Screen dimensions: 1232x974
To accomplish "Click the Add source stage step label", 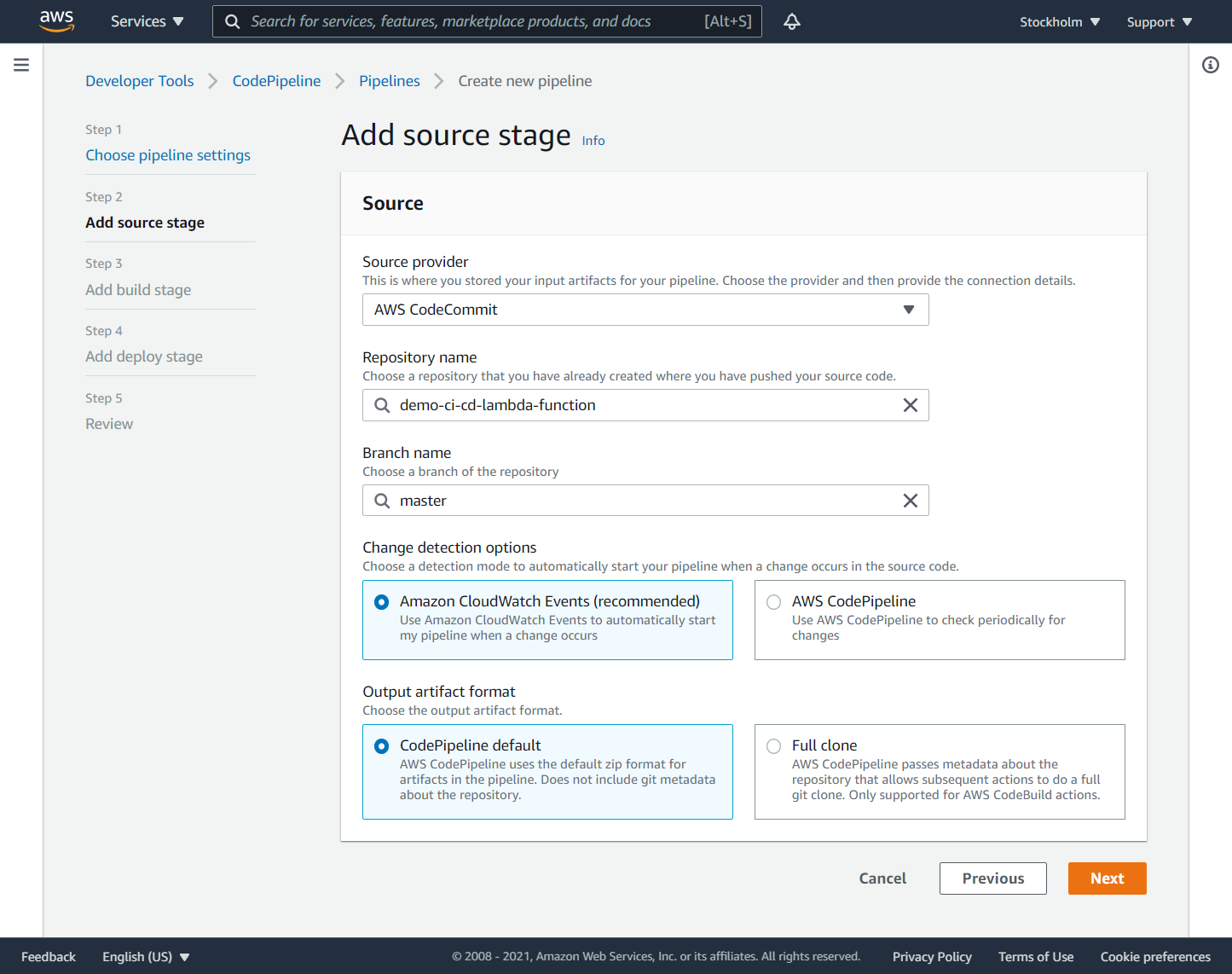I will (x=145, y=223).
